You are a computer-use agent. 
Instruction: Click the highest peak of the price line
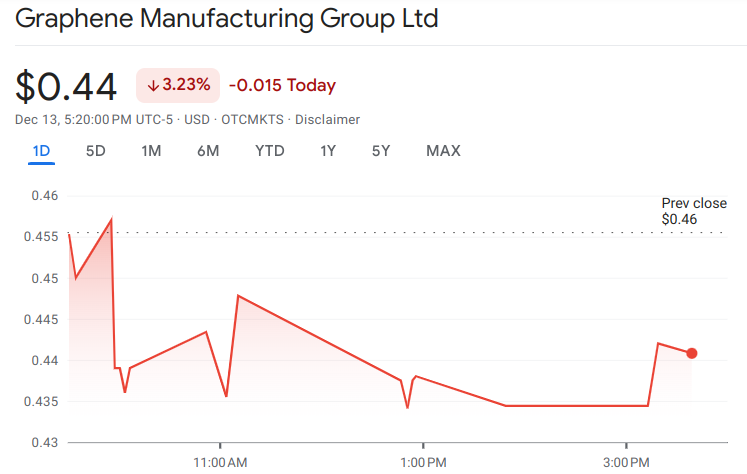coord(111,219)
